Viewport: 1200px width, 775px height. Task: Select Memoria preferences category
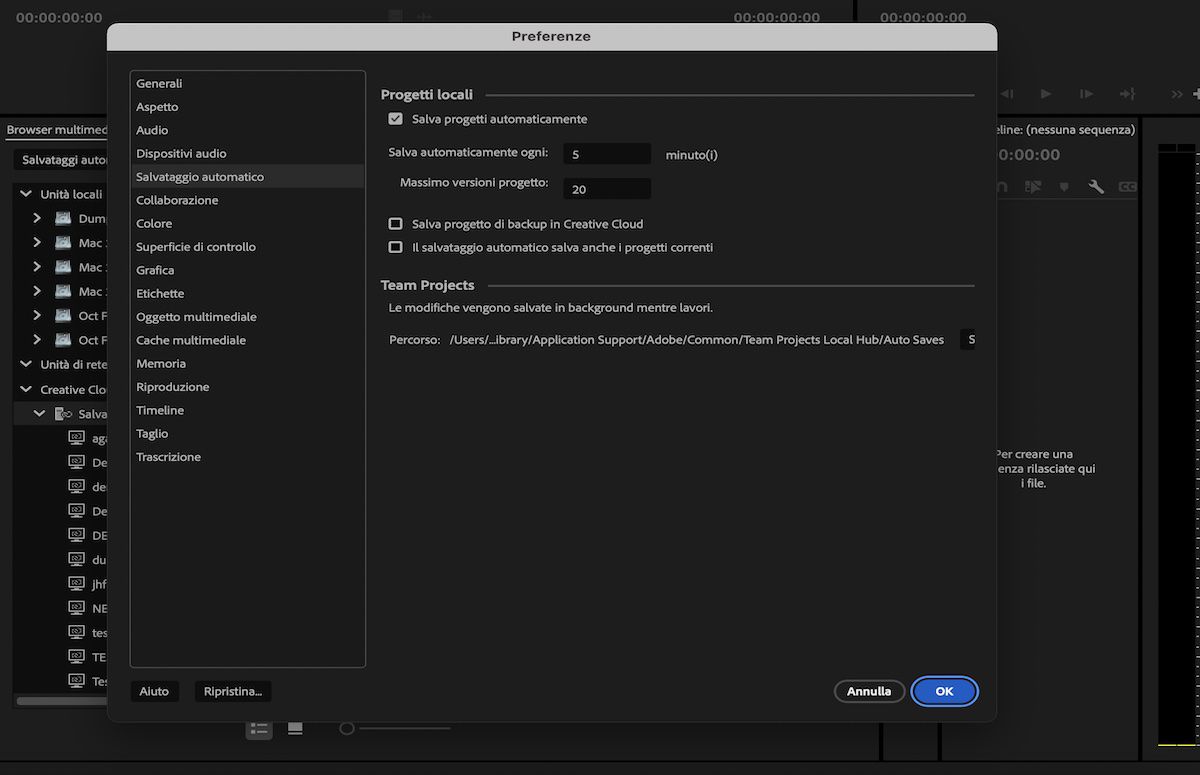point(247,364)
